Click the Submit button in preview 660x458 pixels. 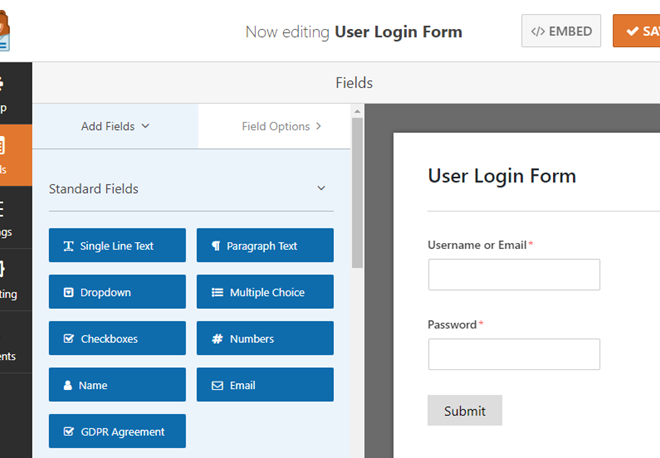465,410
